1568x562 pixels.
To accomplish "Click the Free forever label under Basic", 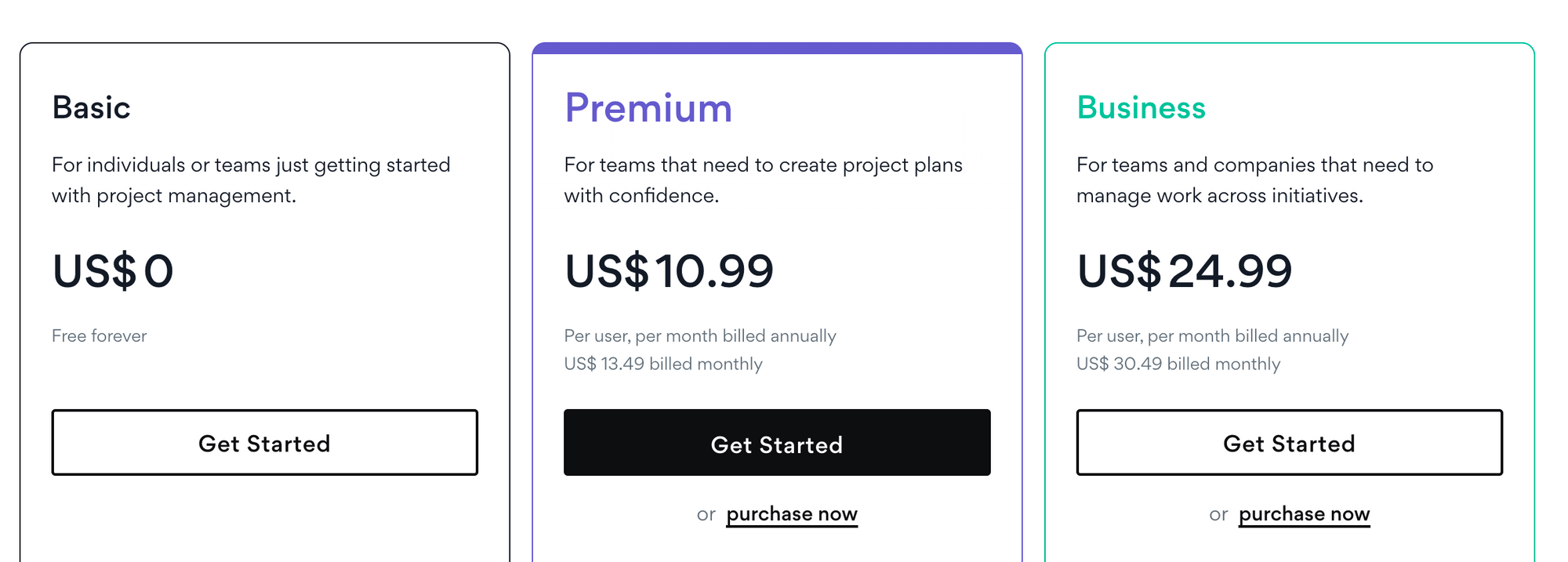I will [x=100, y=335].
